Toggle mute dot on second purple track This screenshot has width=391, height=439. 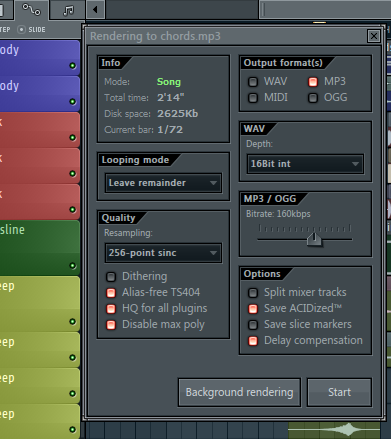72,102
